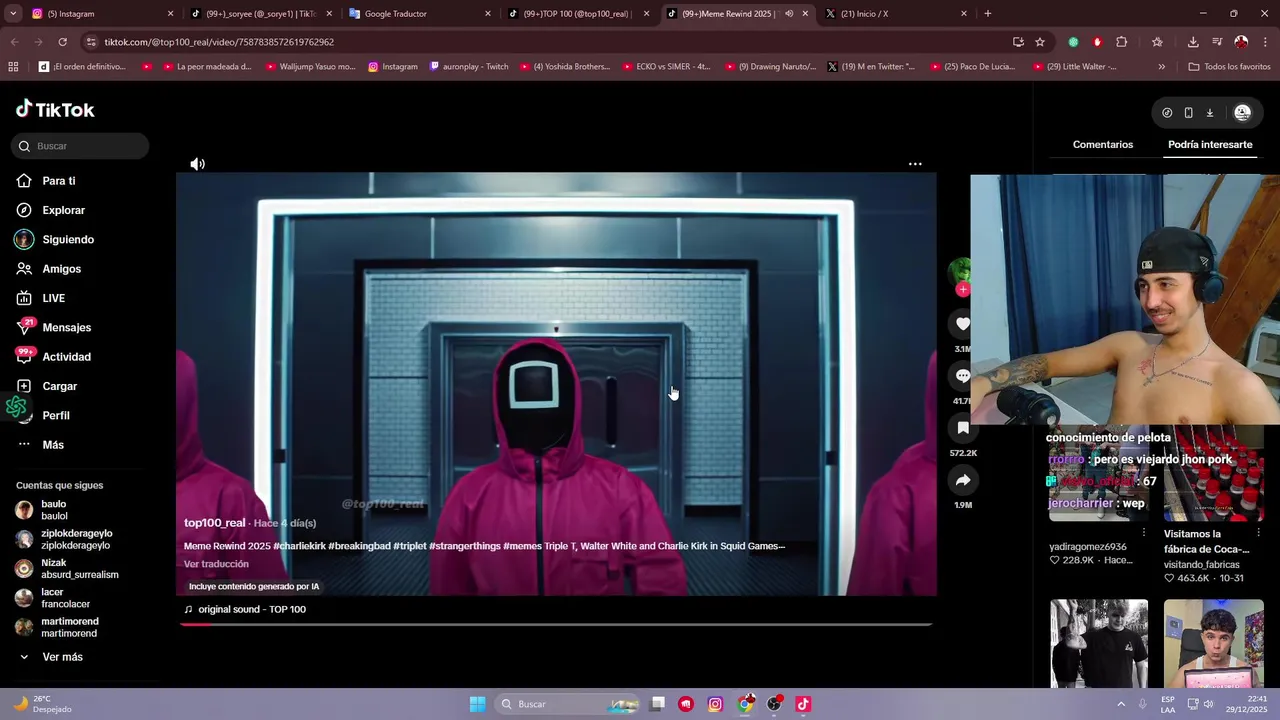
Task: Click the TikTok Buscar search field
Action: 81,146
